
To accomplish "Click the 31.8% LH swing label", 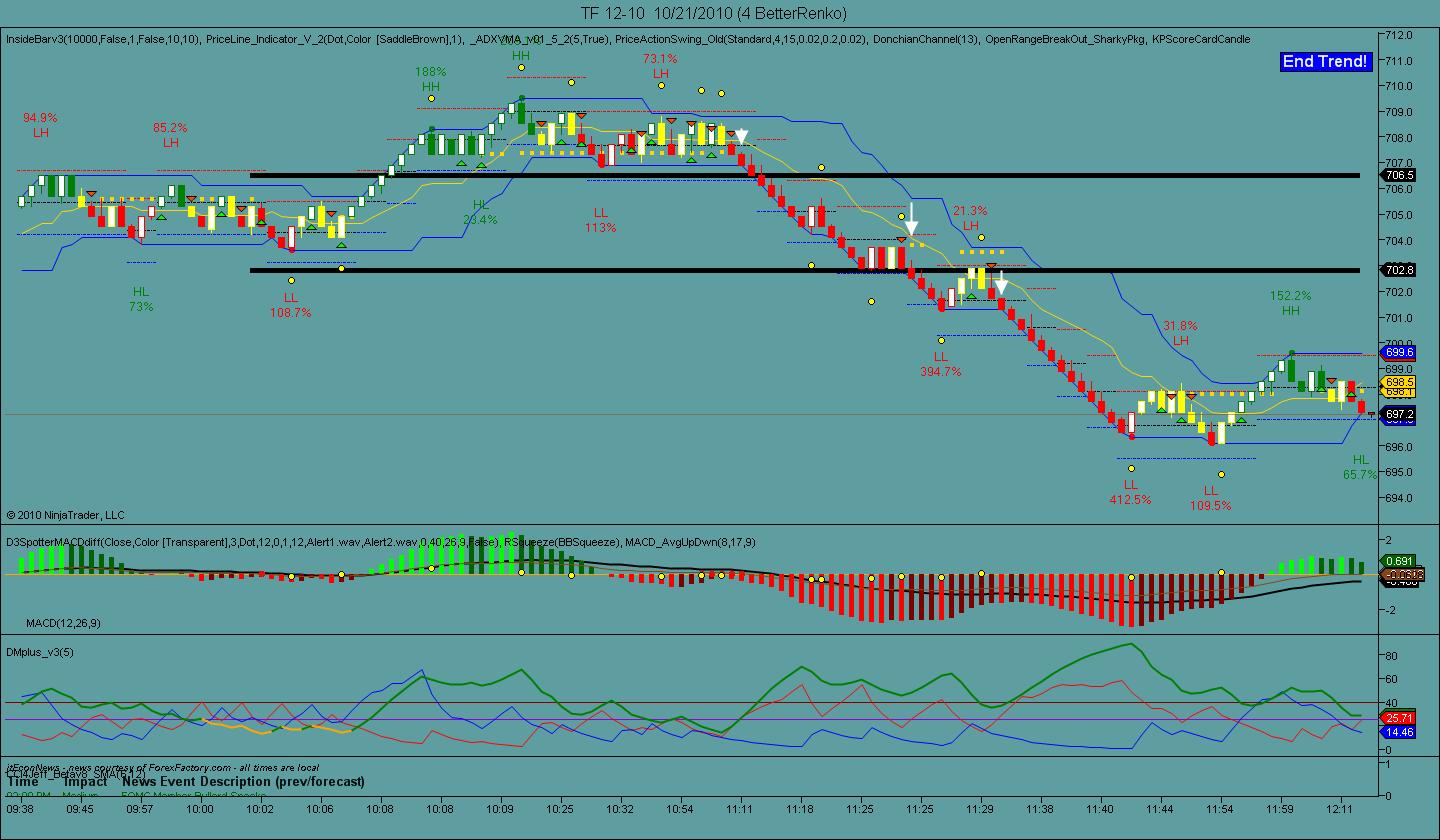I will (x=1180, y=333).
